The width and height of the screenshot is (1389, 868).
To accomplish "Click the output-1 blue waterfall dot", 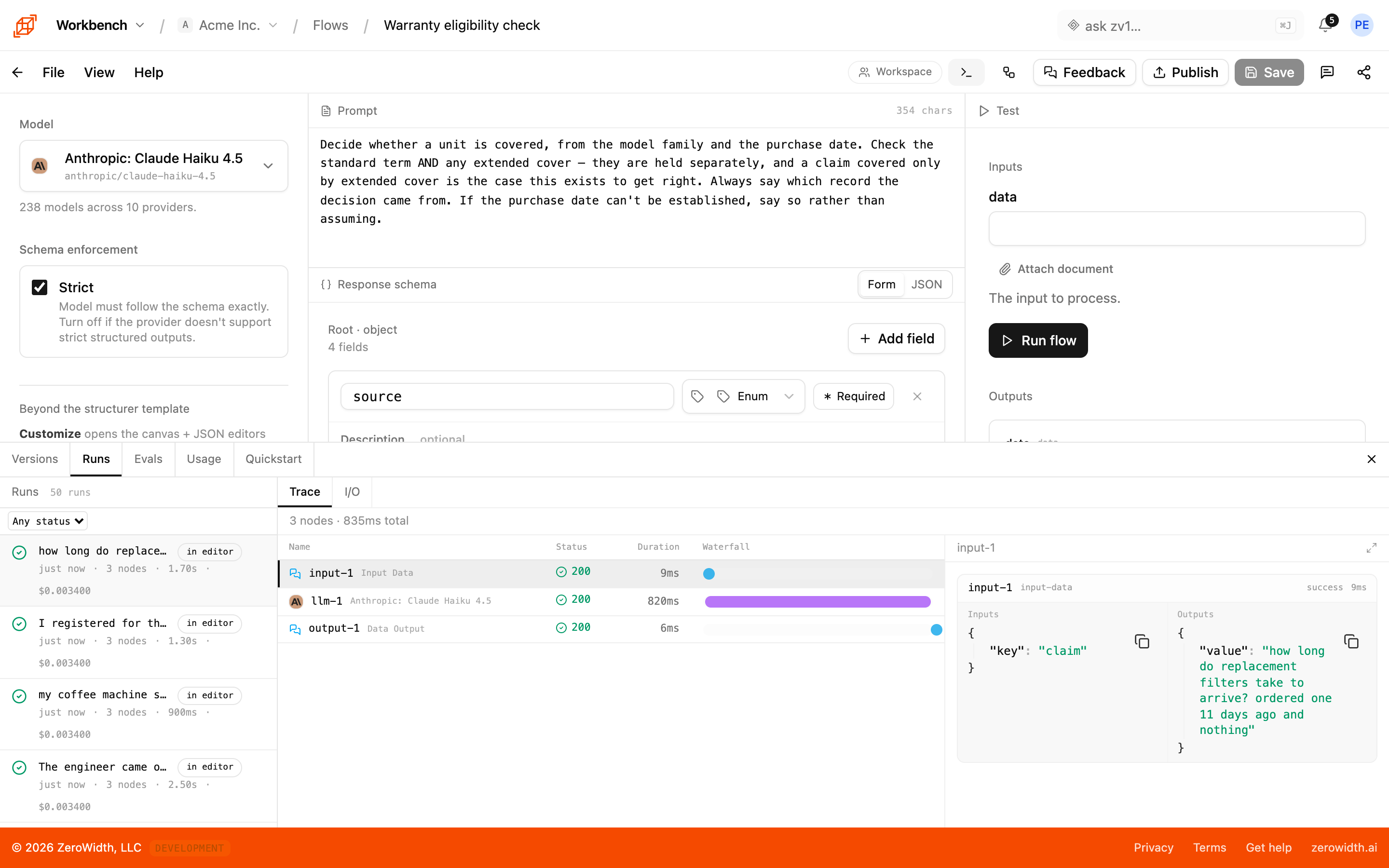I will coord(936,630).
